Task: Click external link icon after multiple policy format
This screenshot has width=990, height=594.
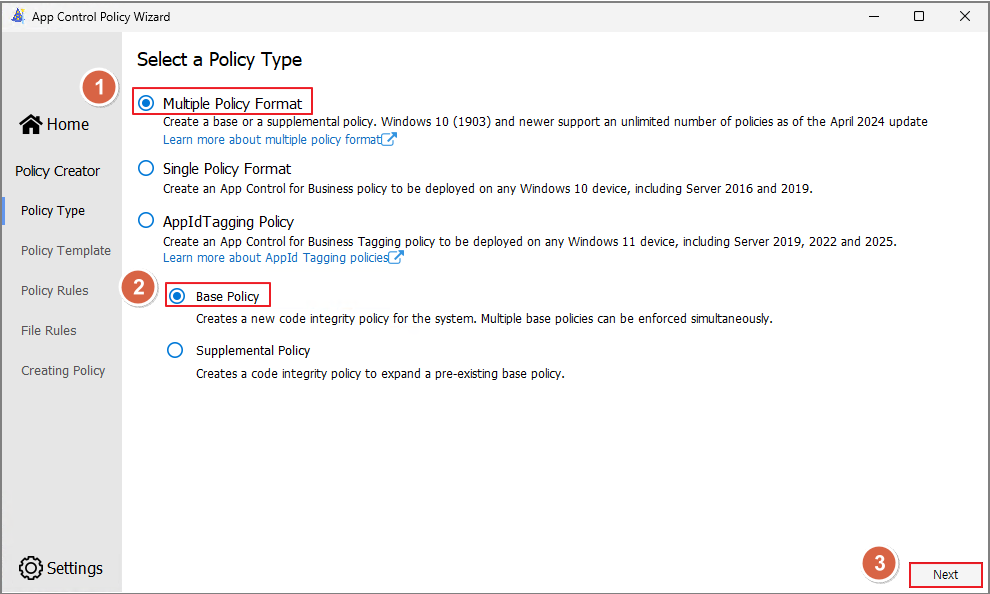Action: click(389, 139)
